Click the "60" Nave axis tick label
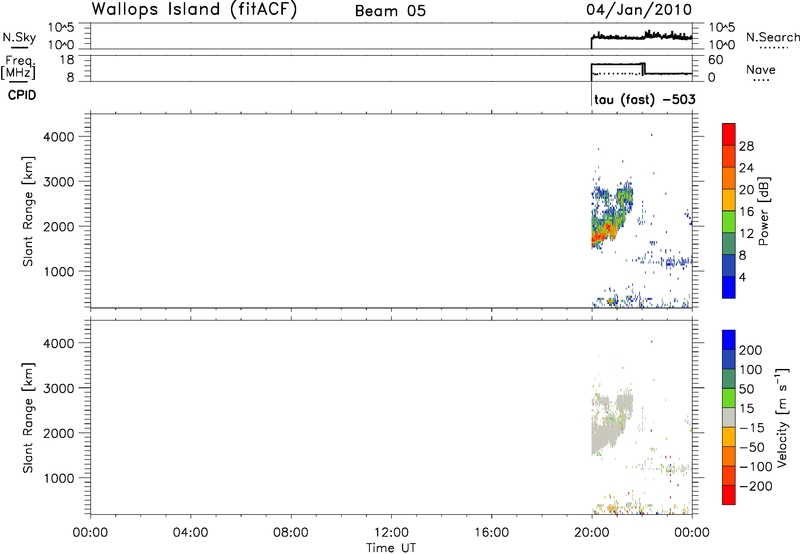Viewport: 800px width, 554px height. pyautogui.click(x=715, y=60)
